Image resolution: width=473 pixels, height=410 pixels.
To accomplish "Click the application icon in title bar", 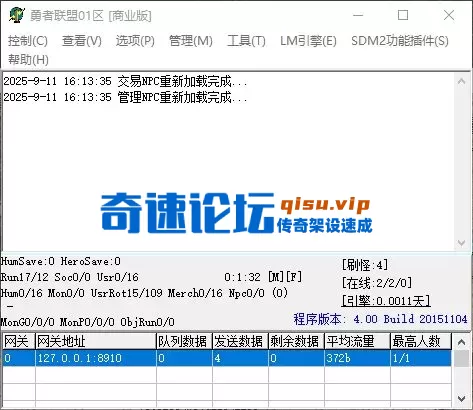I will tap(17, 15).
